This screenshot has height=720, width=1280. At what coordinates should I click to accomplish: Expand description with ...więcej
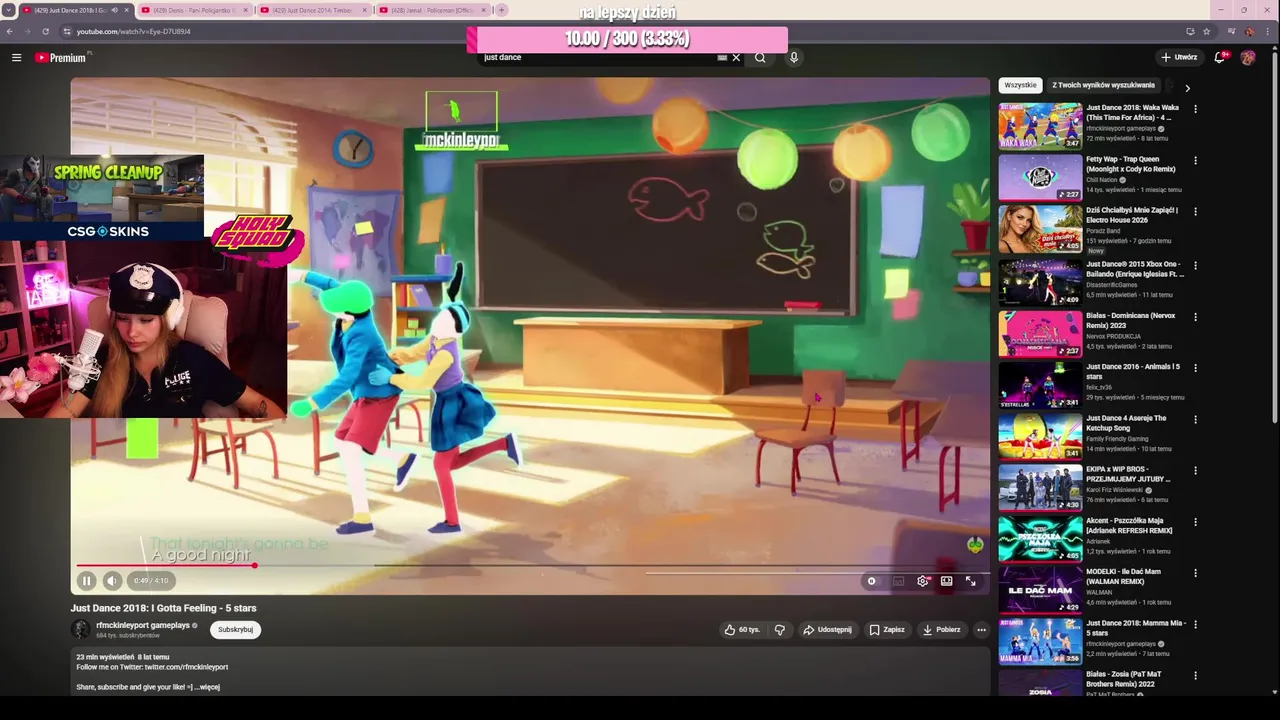(x=209, y=687)
